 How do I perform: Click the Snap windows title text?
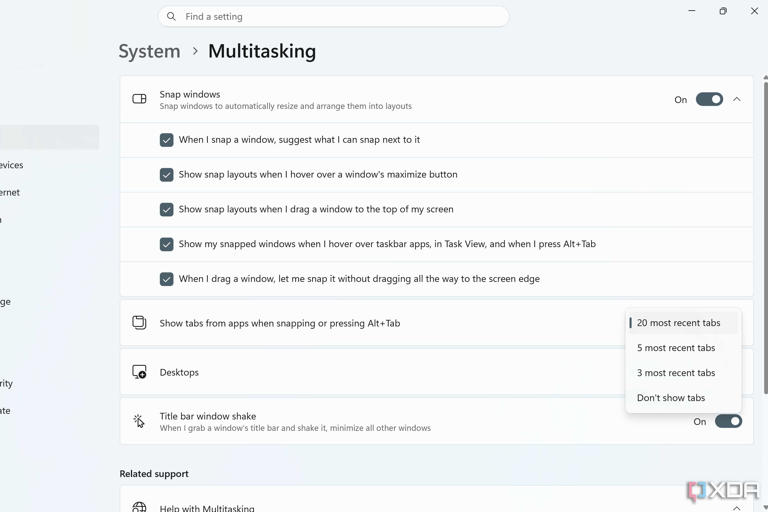[x=190, y=94]
